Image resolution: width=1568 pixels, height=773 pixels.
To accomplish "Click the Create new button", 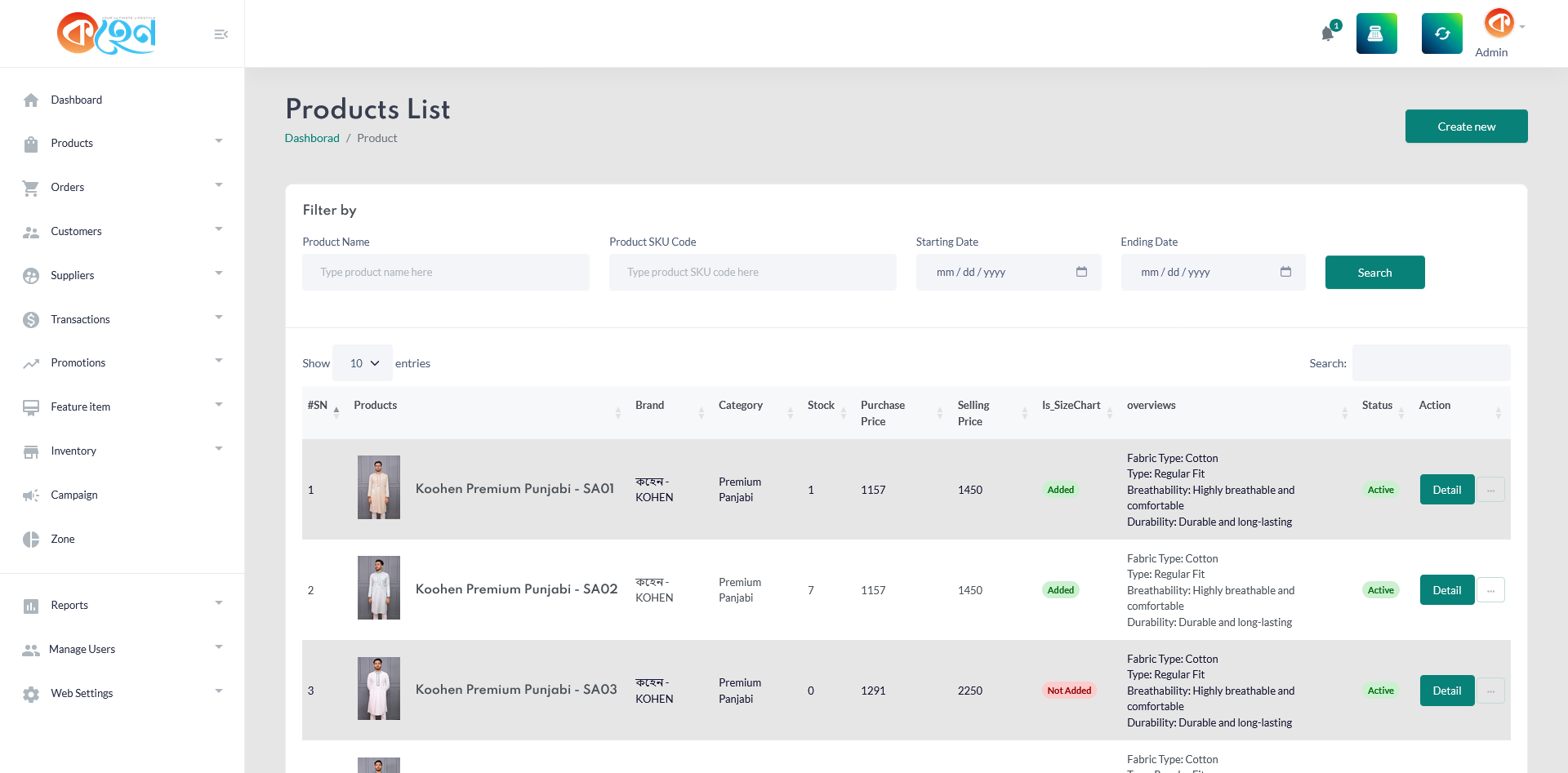I will point(1466,127).
